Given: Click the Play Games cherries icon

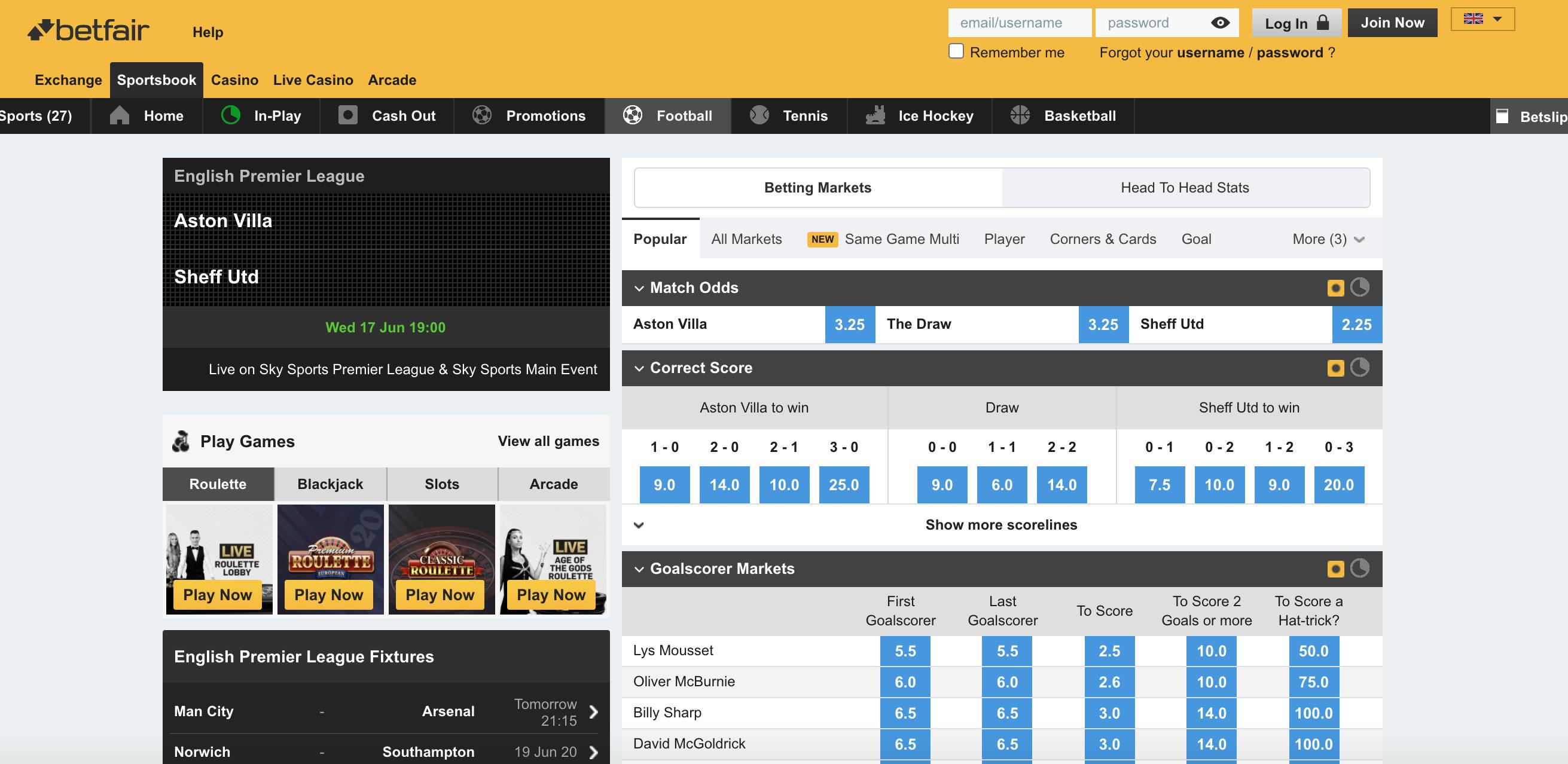Looking at the screenshot, I should tap(181, 441).
